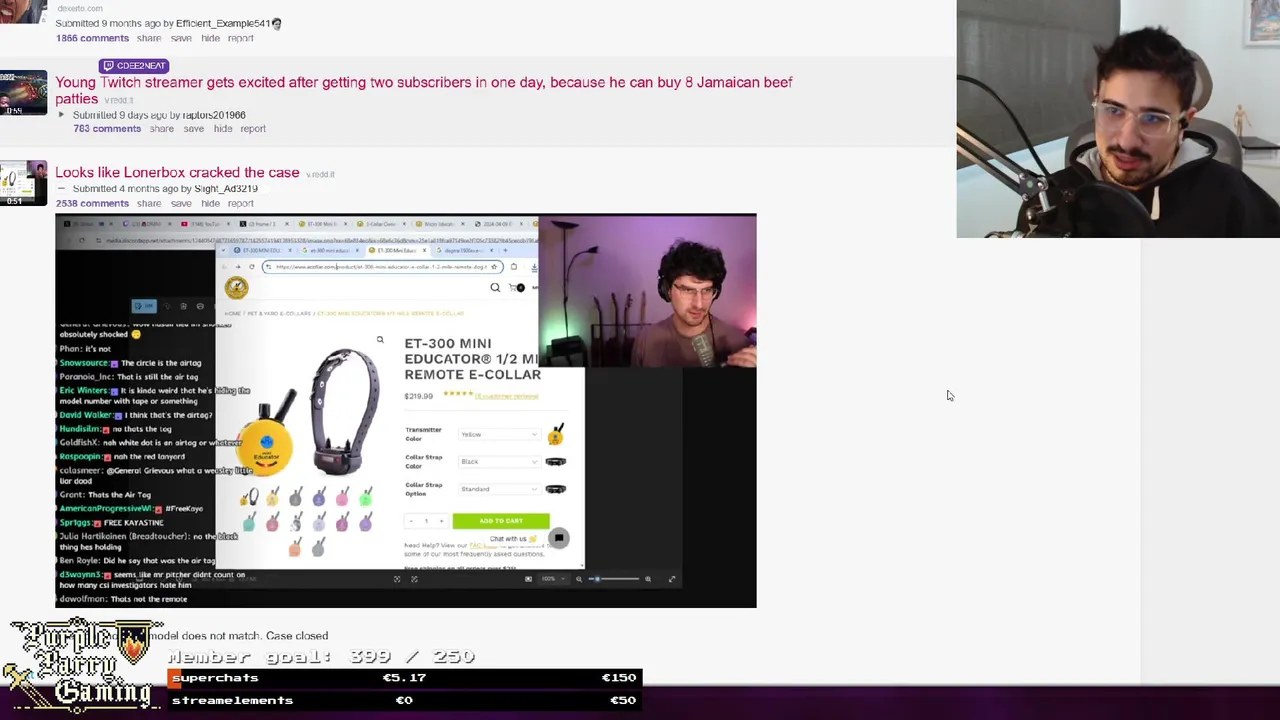Open 'Looks like Lonerbox cracked the case' post
The width and height of the screenshot is (1280, 720).
(x=177, y=172)
